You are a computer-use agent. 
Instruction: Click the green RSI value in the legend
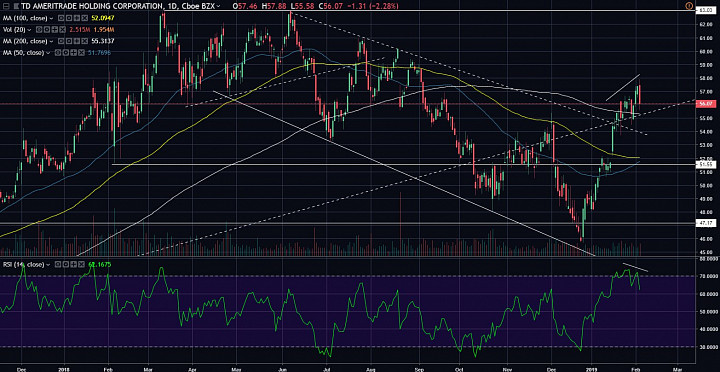tap(99, 265)
